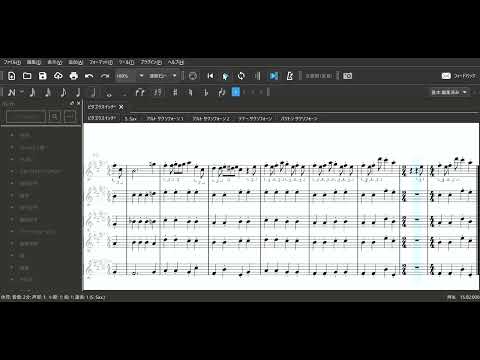
Task: Start playback with the play button
Action: pyautogui.click(x=225, y=76)
